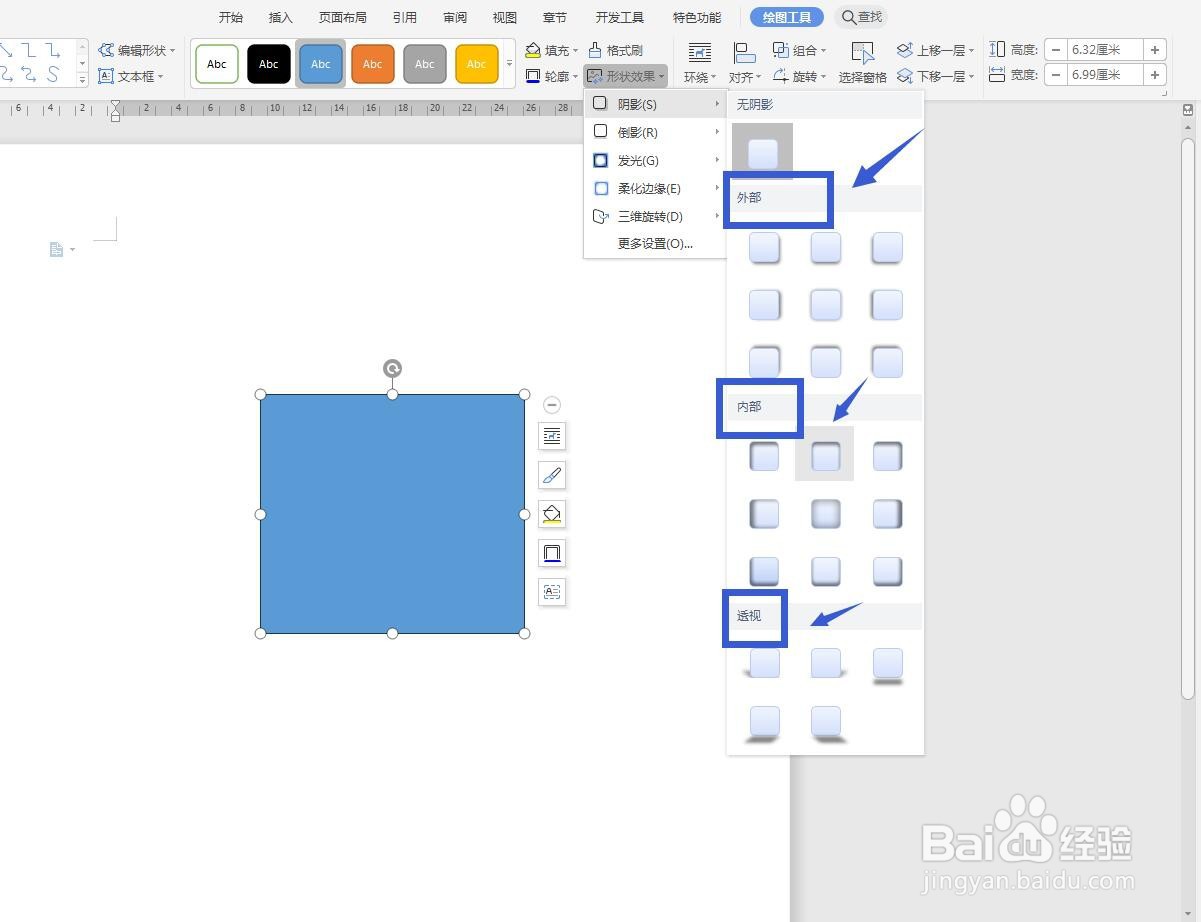1201x922 pixels.
Task: Click the text box quick icon
Action: (552, 592)
